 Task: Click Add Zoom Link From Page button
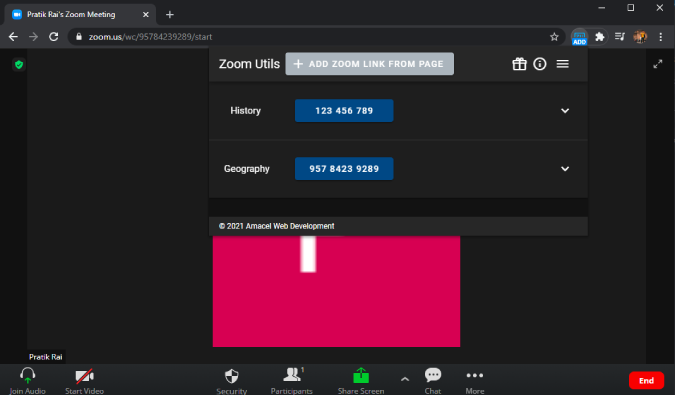click(x=369, y=64)
